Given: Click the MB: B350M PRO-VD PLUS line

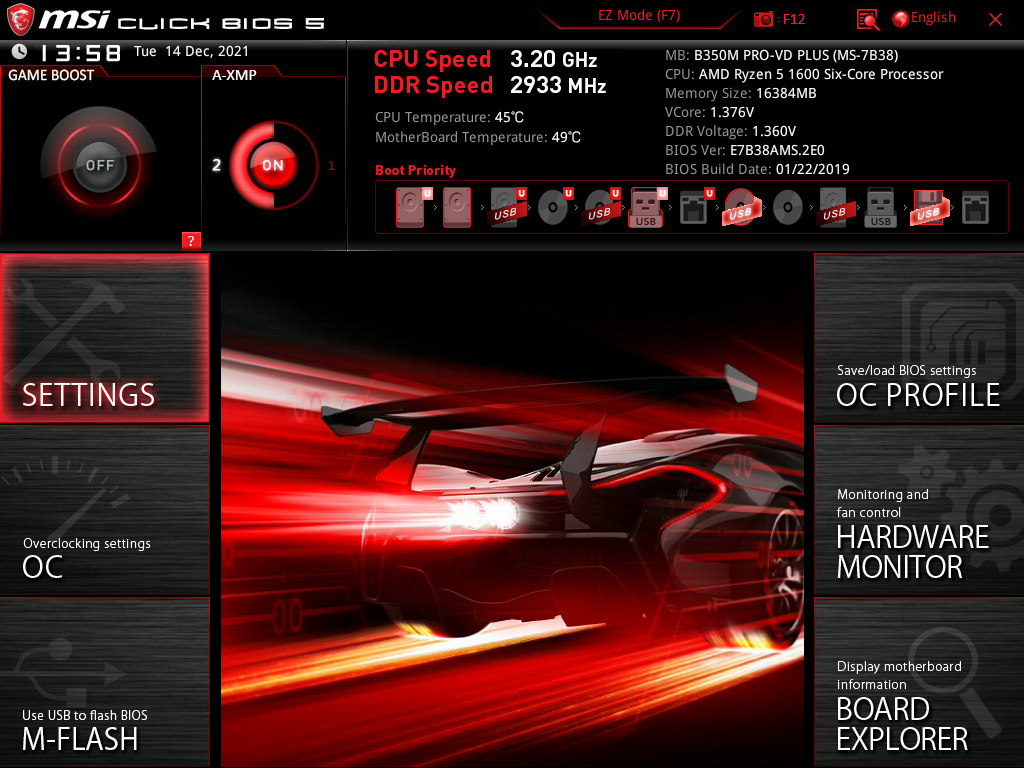Looking at the screenshot, I should 782,56.
